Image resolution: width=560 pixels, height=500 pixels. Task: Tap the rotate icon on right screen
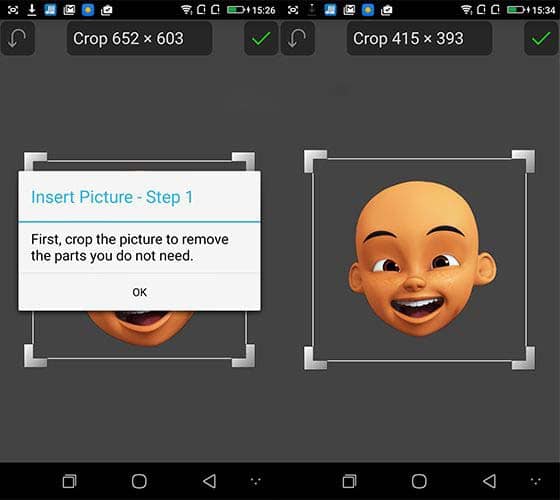pos(298,38)
